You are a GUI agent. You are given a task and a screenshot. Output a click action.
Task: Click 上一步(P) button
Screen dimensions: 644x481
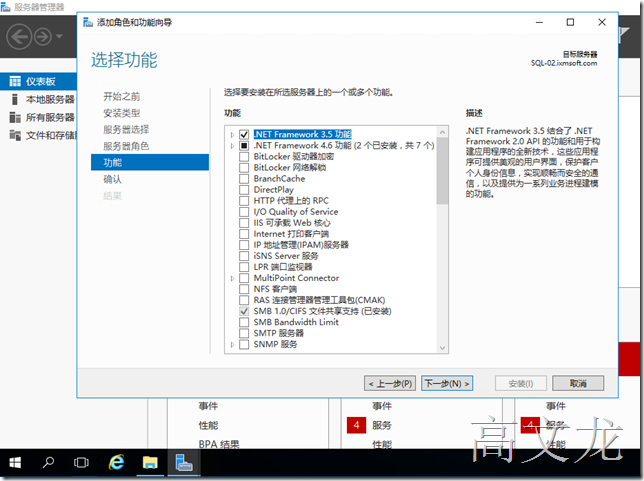(x=390, y=384)
